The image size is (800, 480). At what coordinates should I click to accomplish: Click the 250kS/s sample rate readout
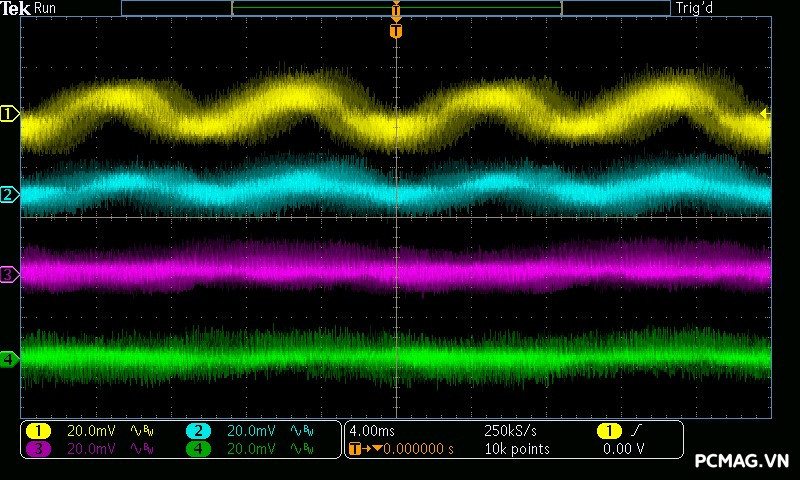click(x=510, y=431)
